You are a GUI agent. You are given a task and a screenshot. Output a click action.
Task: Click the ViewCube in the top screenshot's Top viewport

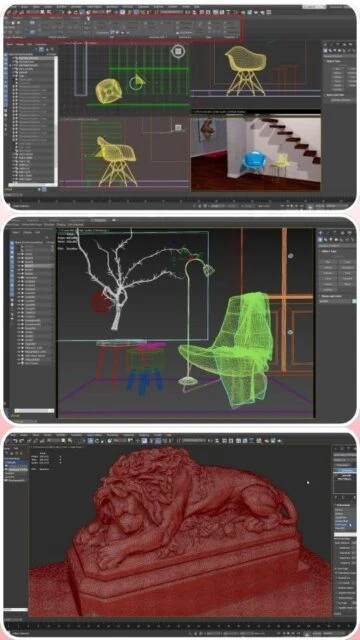click(x=178, y=51)
